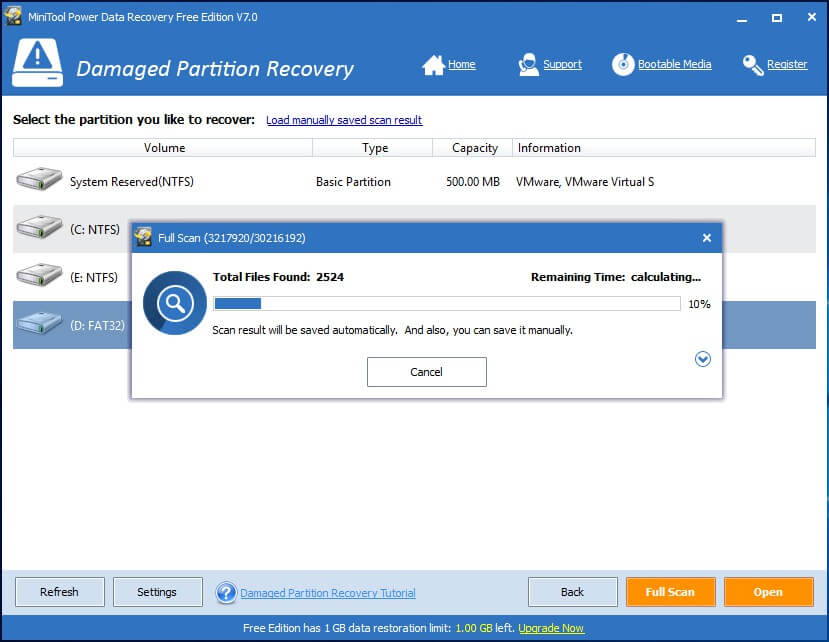Select the (D: FAT32) partition label
Image resolution: width=829 pixels, height=642 pixels.
pos(97,325)
